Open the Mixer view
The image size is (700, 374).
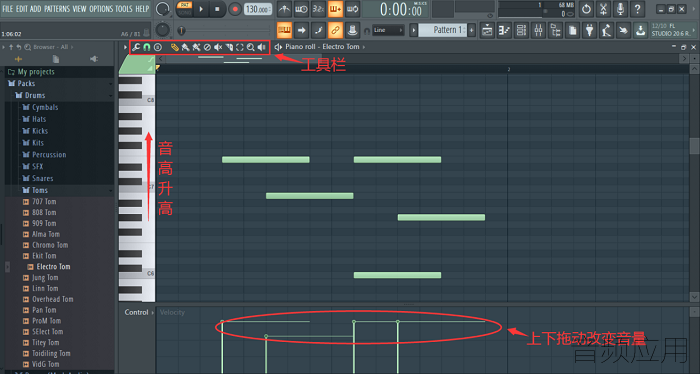(x=538, y=30)
